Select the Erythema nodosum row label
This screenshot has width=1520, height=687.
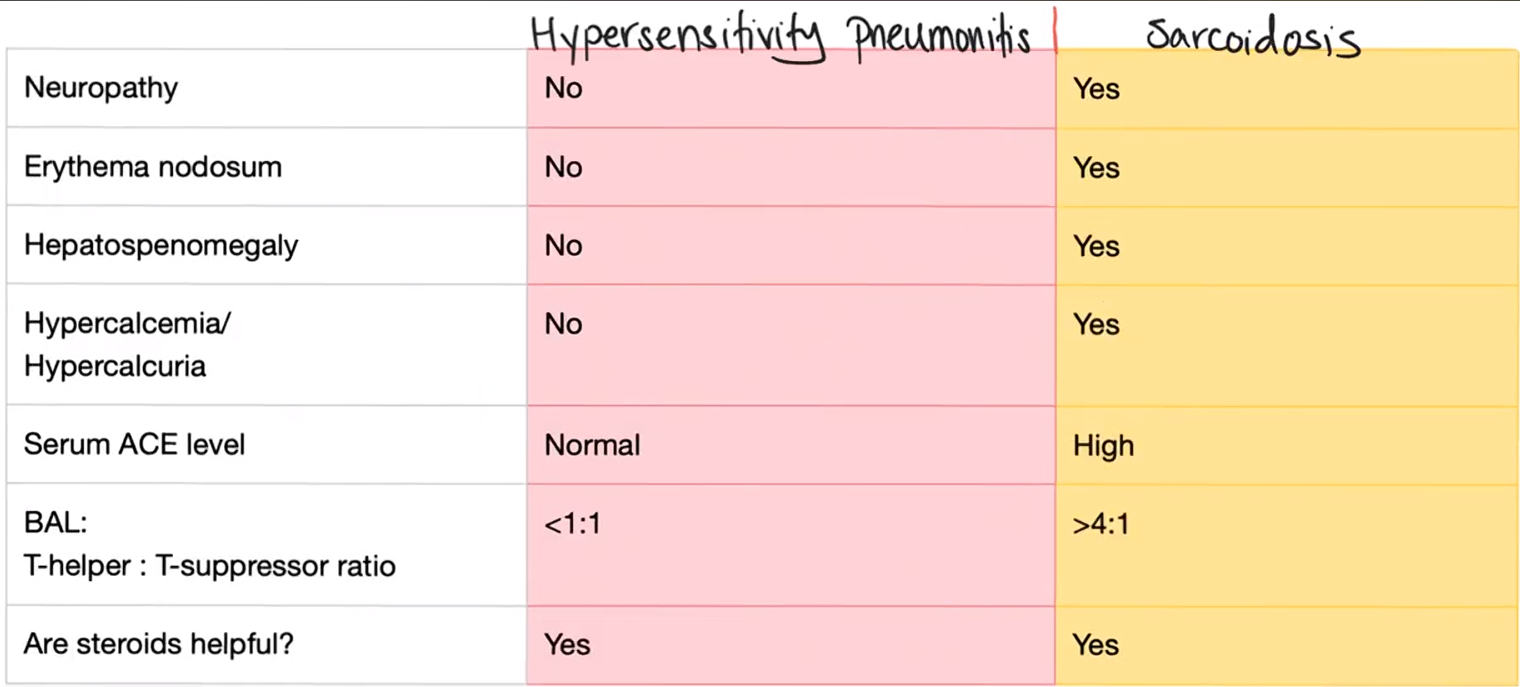click(153, 166)
